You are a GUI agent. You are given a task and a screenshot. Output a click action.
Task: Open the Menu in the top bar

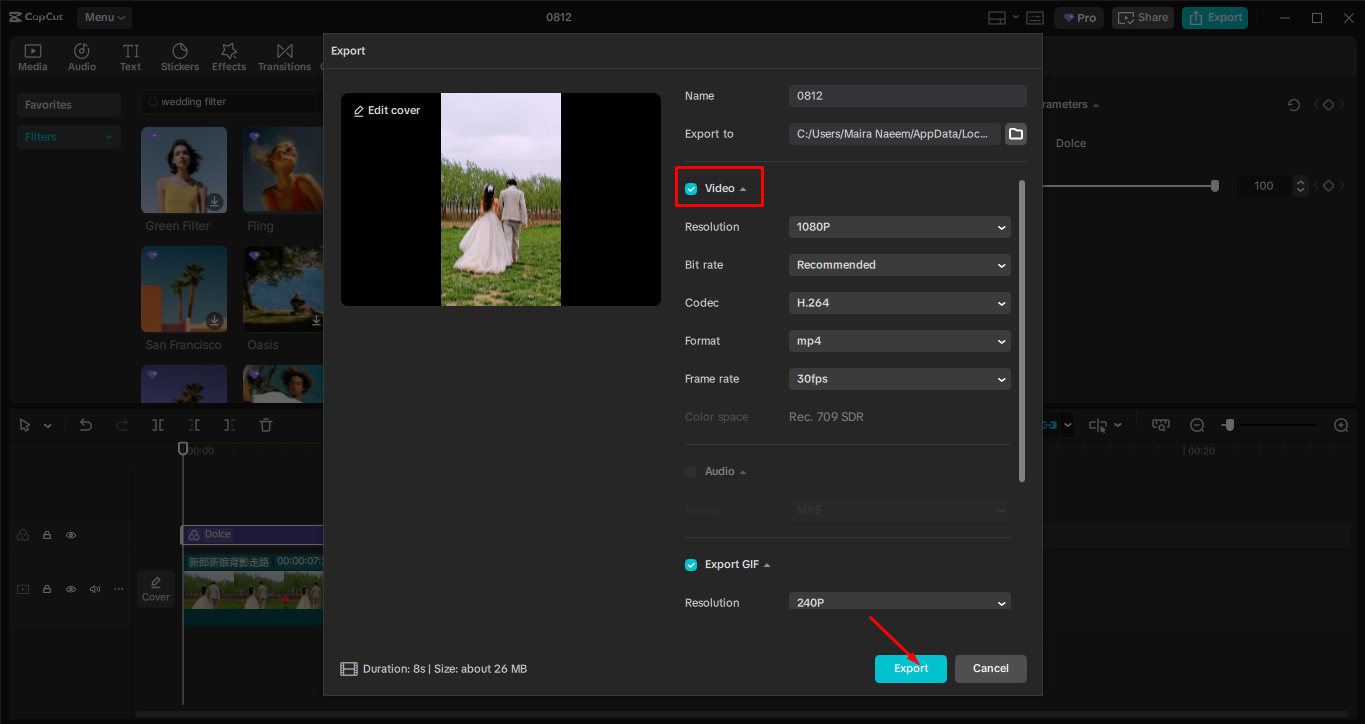[x=103, y=17]
